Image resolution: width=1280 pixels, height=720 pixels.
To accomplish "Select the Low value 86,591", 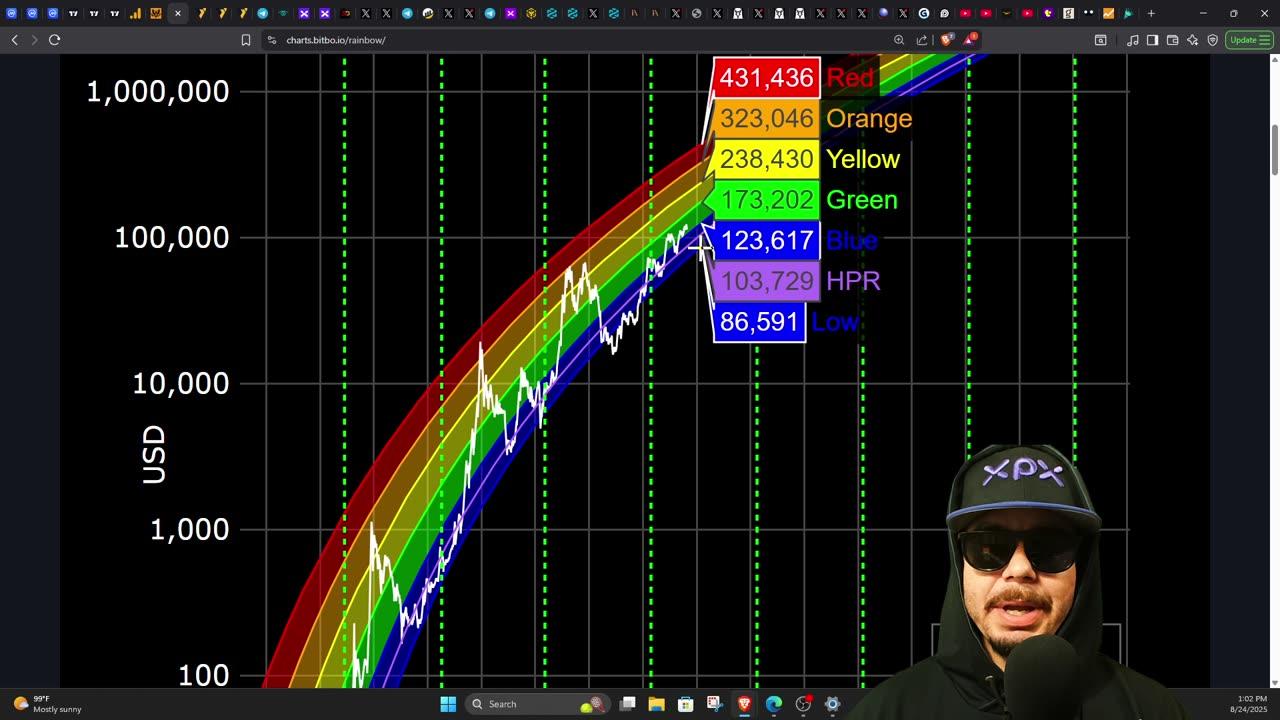I will (759, 322).
